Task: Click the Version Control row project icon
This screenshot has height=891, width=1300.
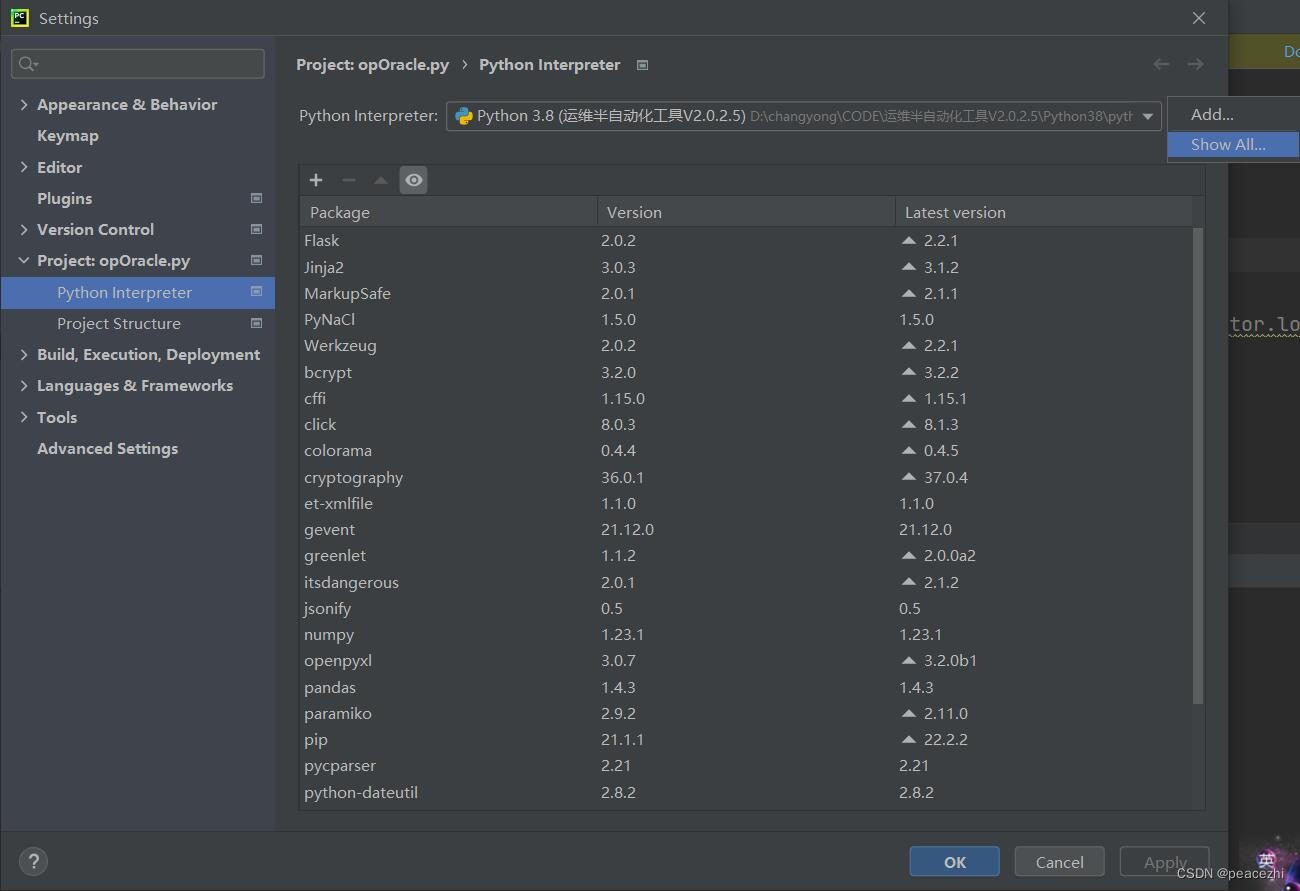Action: pyautogui.click(x=256, y=229)
